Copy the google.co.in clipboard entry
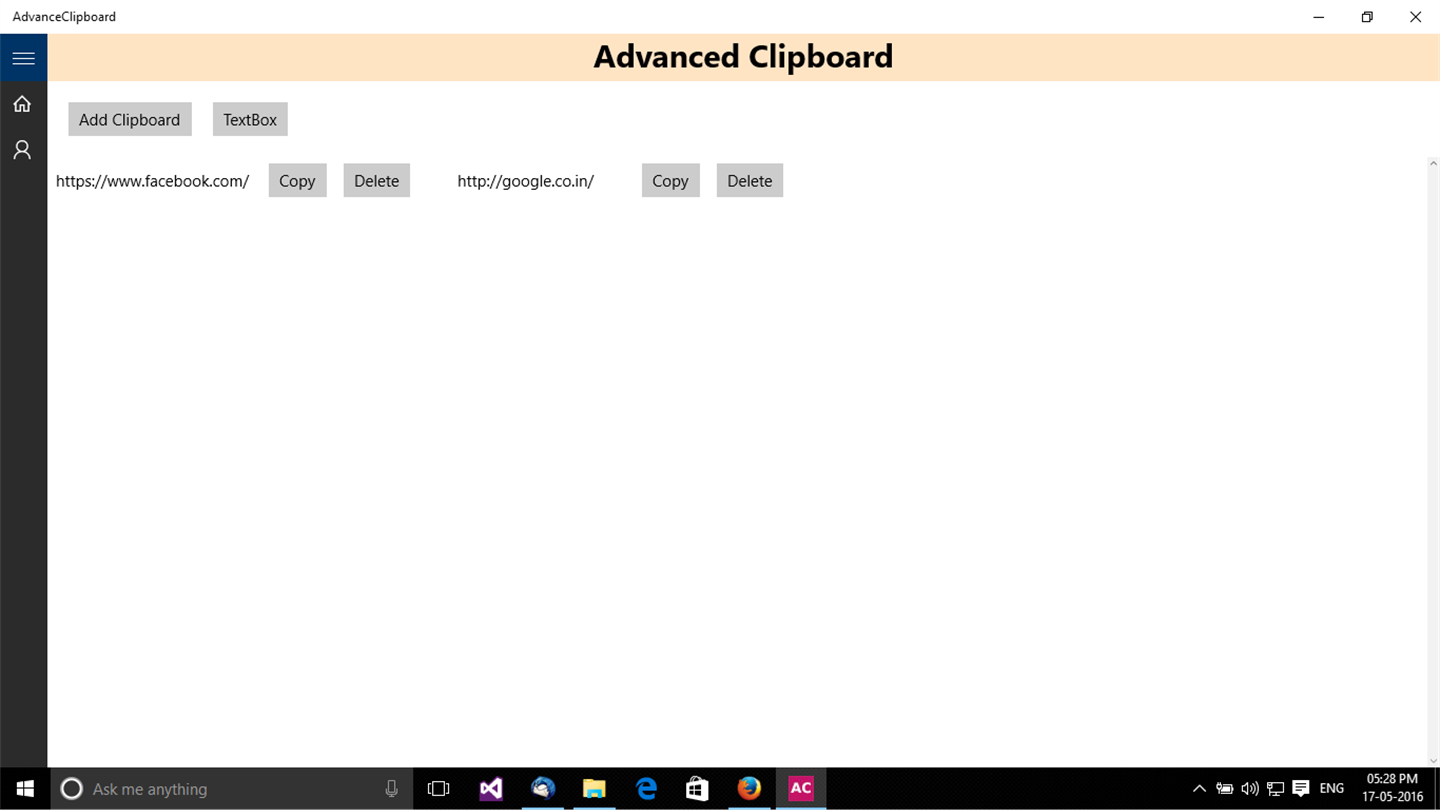Screen dimensions: 1440x810 pos(671,180)
